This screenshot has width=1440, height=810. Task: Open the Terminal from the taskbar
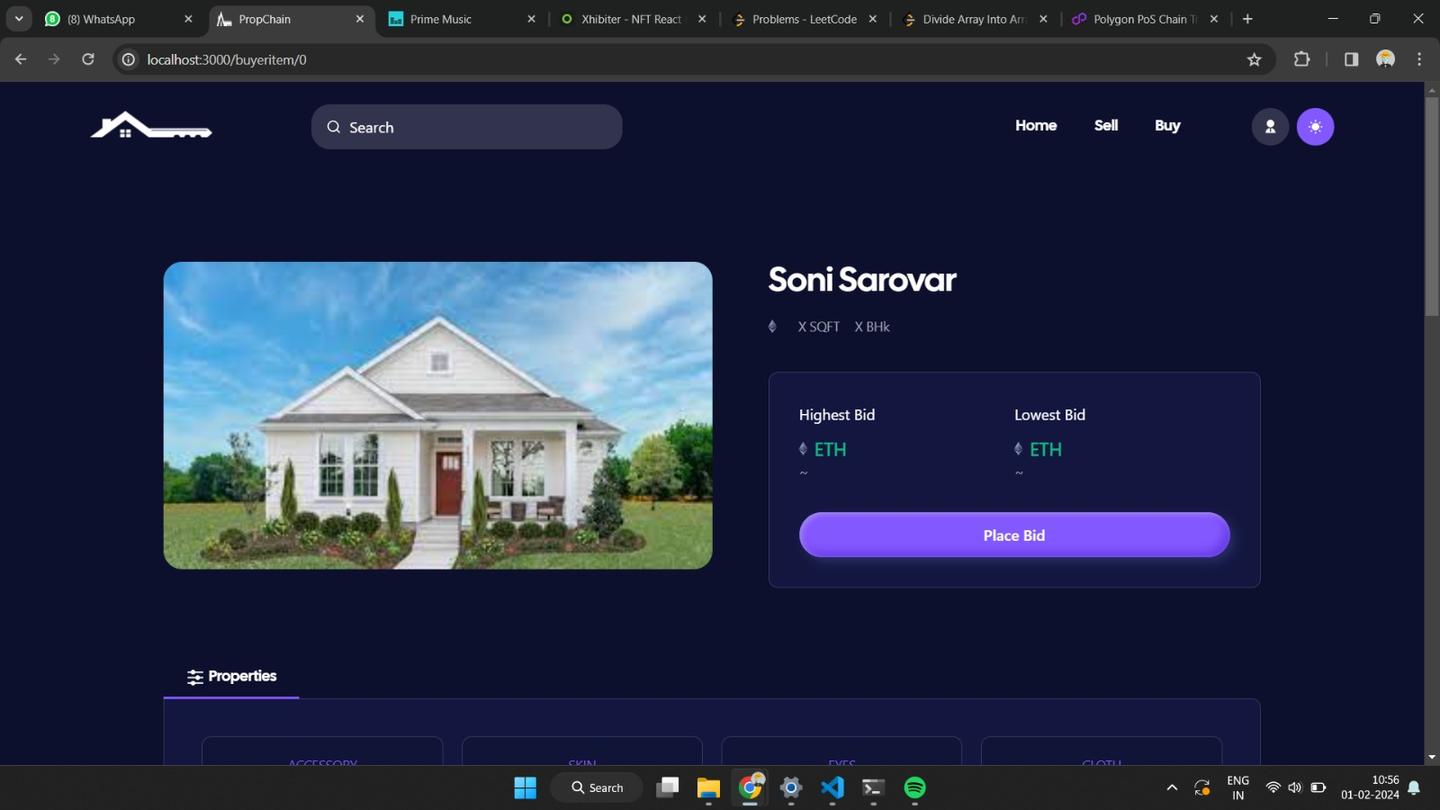click(873, 788)
